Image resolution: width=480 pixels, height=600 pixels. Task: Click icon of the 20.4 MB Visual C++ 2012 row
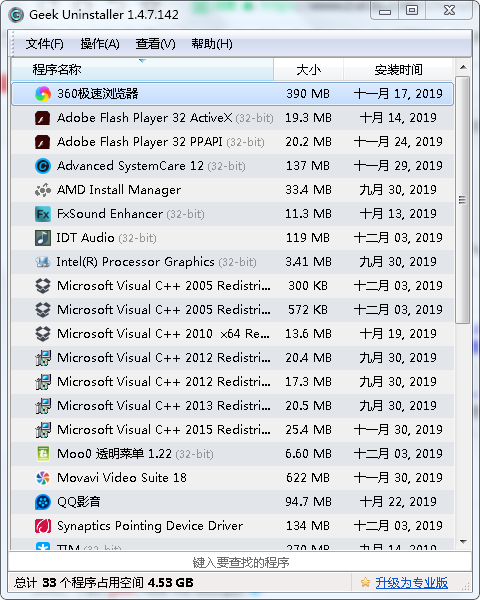pos(43,358)
